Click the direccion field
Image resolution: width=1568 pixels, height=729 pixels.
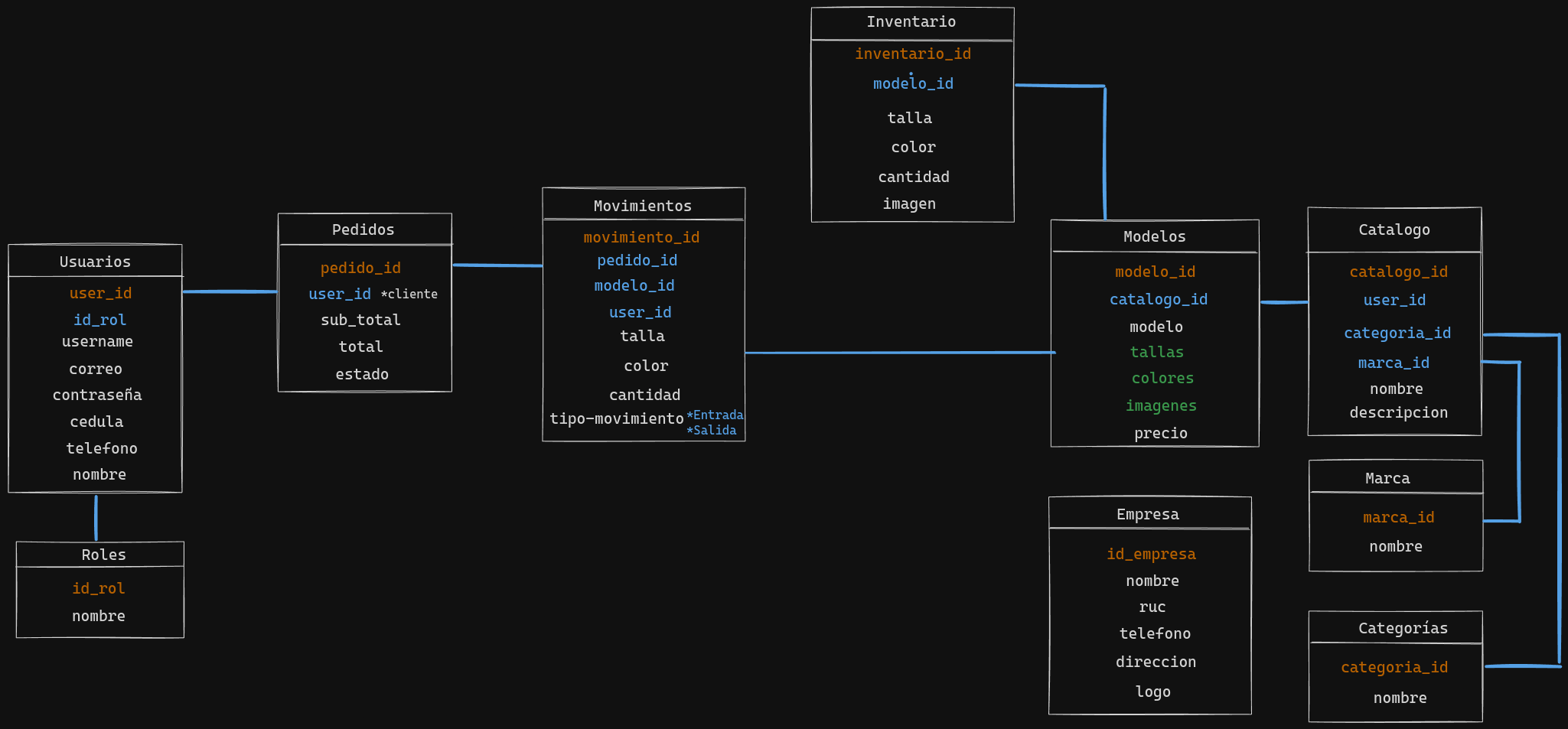(1156, 662)
